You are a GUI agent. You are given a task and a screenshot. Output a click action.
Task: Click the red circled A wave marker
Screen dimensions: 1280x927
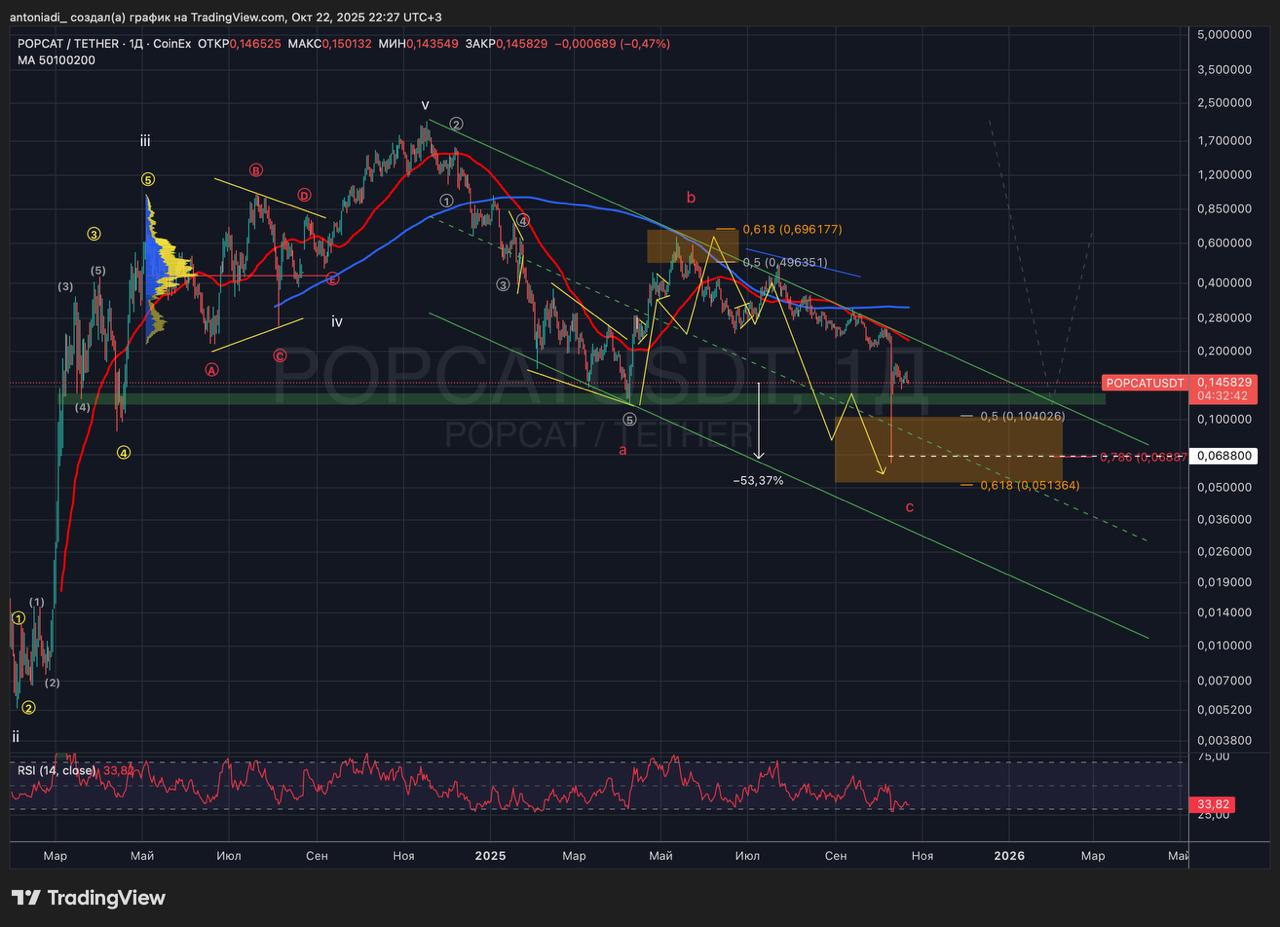(x=212, y=369)
